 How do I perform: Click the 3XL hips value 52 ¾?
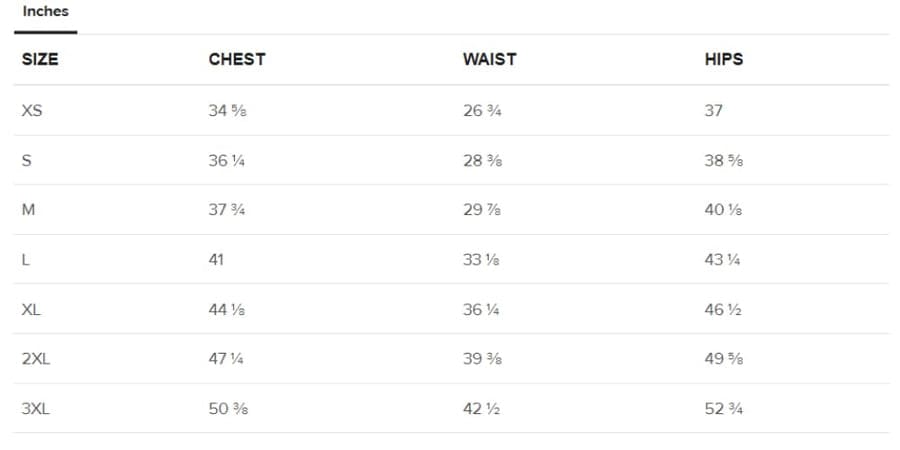click(x=723, y=408)
